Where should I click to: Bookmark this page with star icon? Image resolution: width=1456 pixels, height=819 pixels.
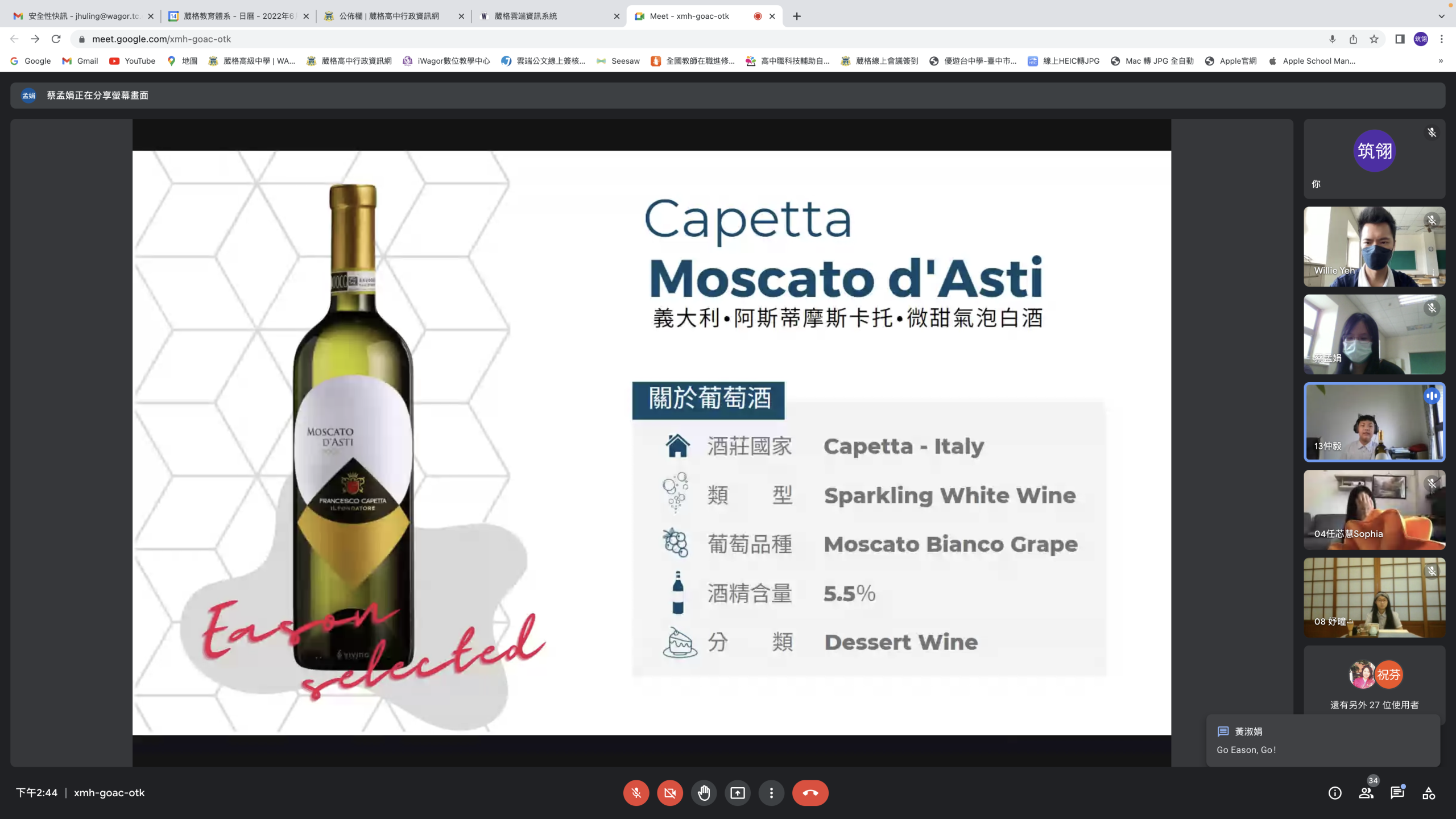point(1374,39)
